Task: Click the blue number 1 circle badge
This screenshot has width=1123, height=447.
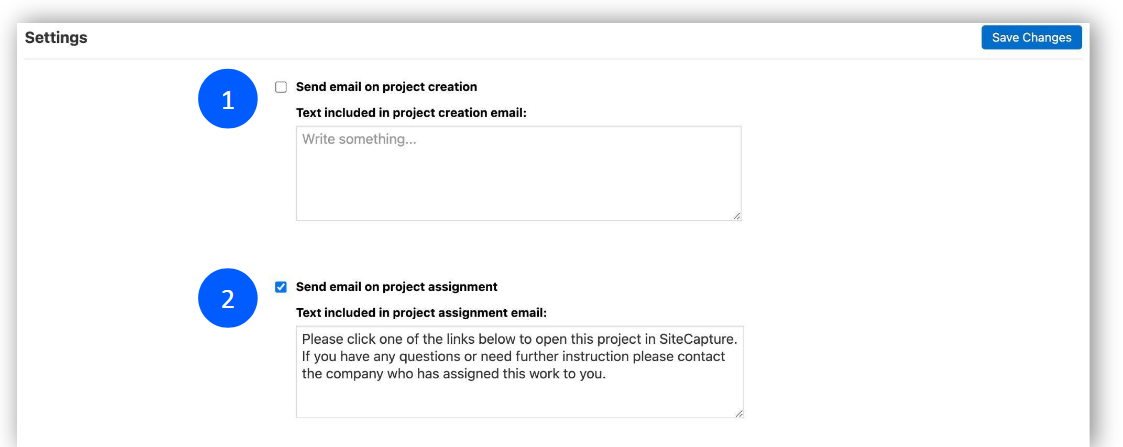Action: [x=228, y=99]
